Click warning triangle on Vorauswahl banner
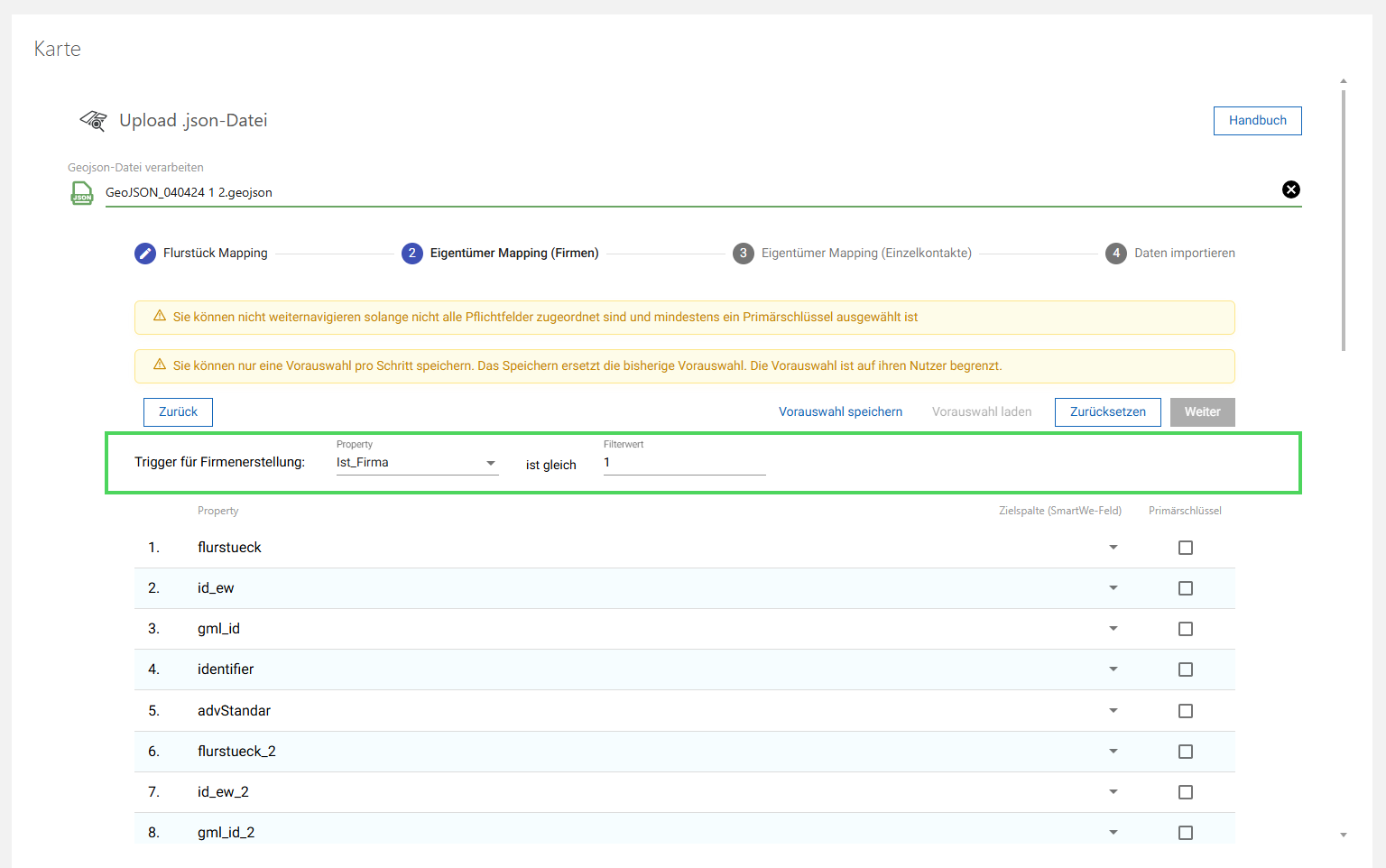Image resolution: width=1386 pixels, height=868 pixels. click(160, 365)
